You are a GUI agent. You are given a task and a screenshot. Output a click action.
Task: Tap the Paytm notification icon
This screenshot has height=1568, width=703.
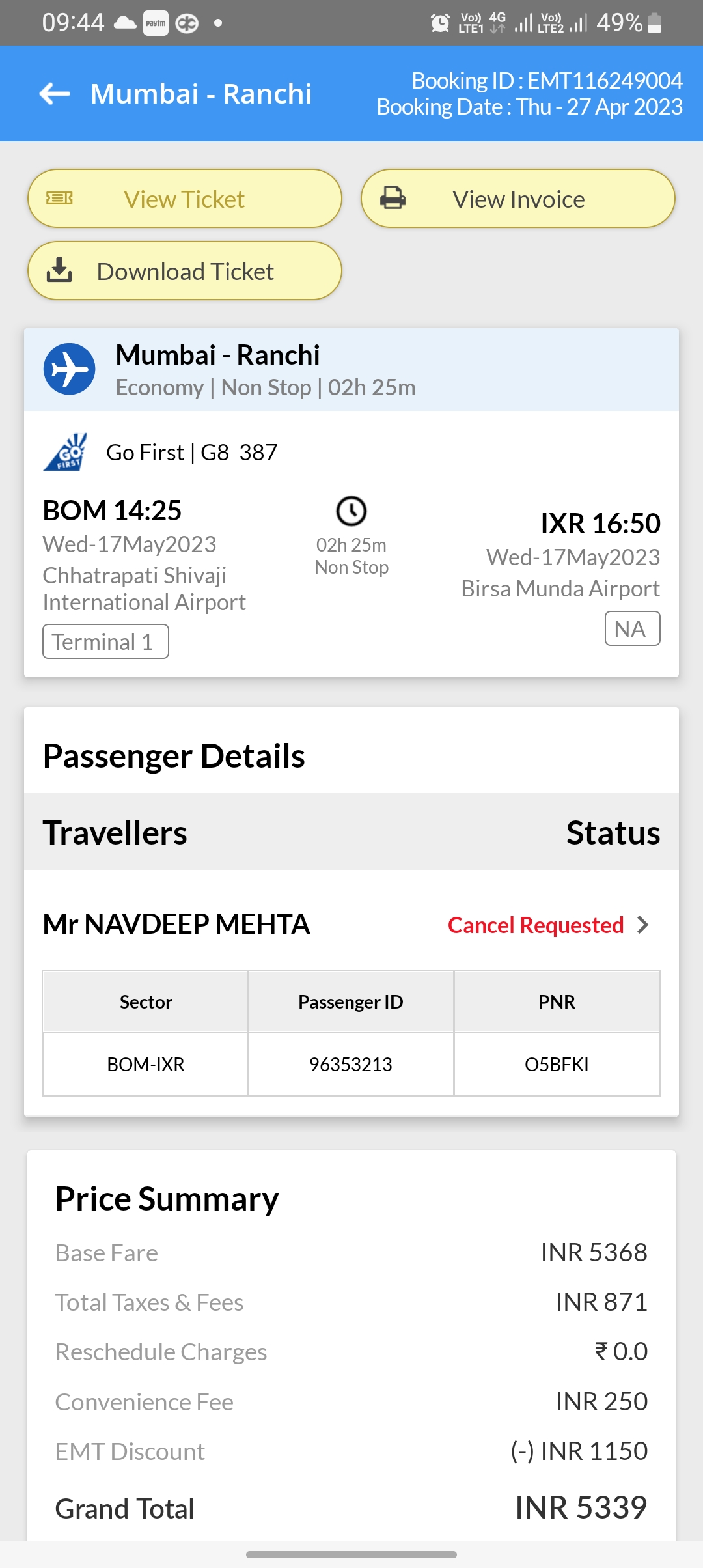click(156, 23)
